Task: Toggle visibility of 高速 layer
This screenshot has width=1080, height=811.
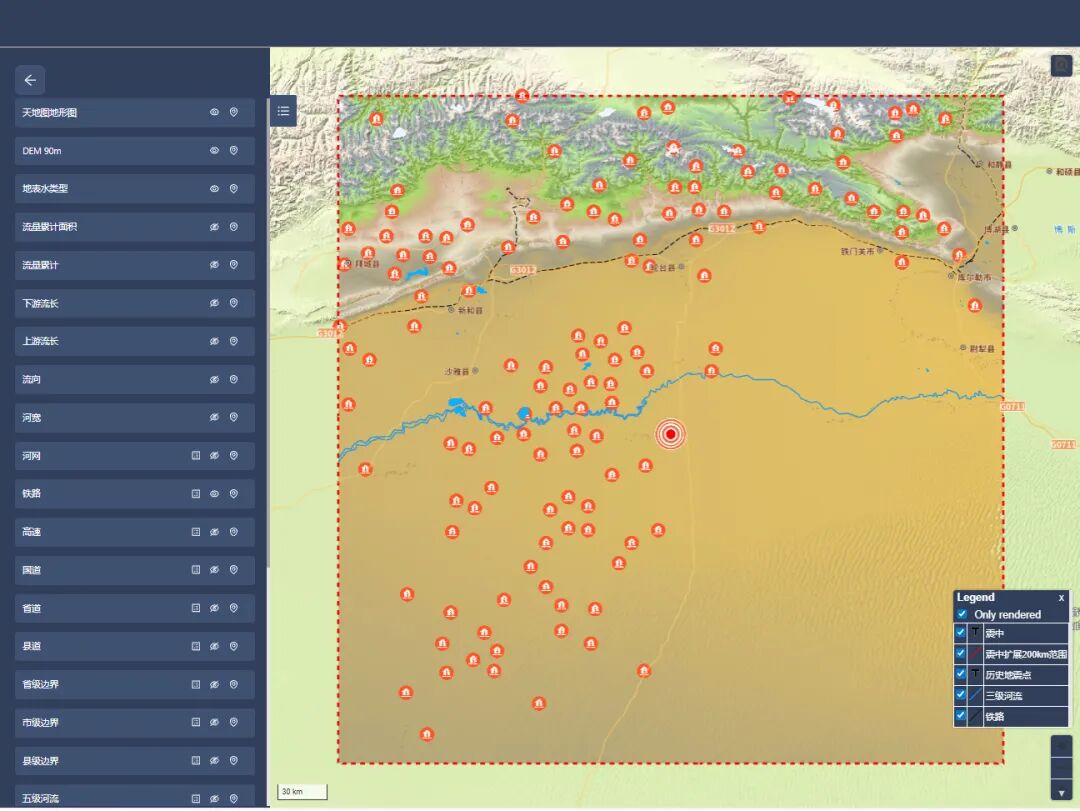Action: [214, 532]
